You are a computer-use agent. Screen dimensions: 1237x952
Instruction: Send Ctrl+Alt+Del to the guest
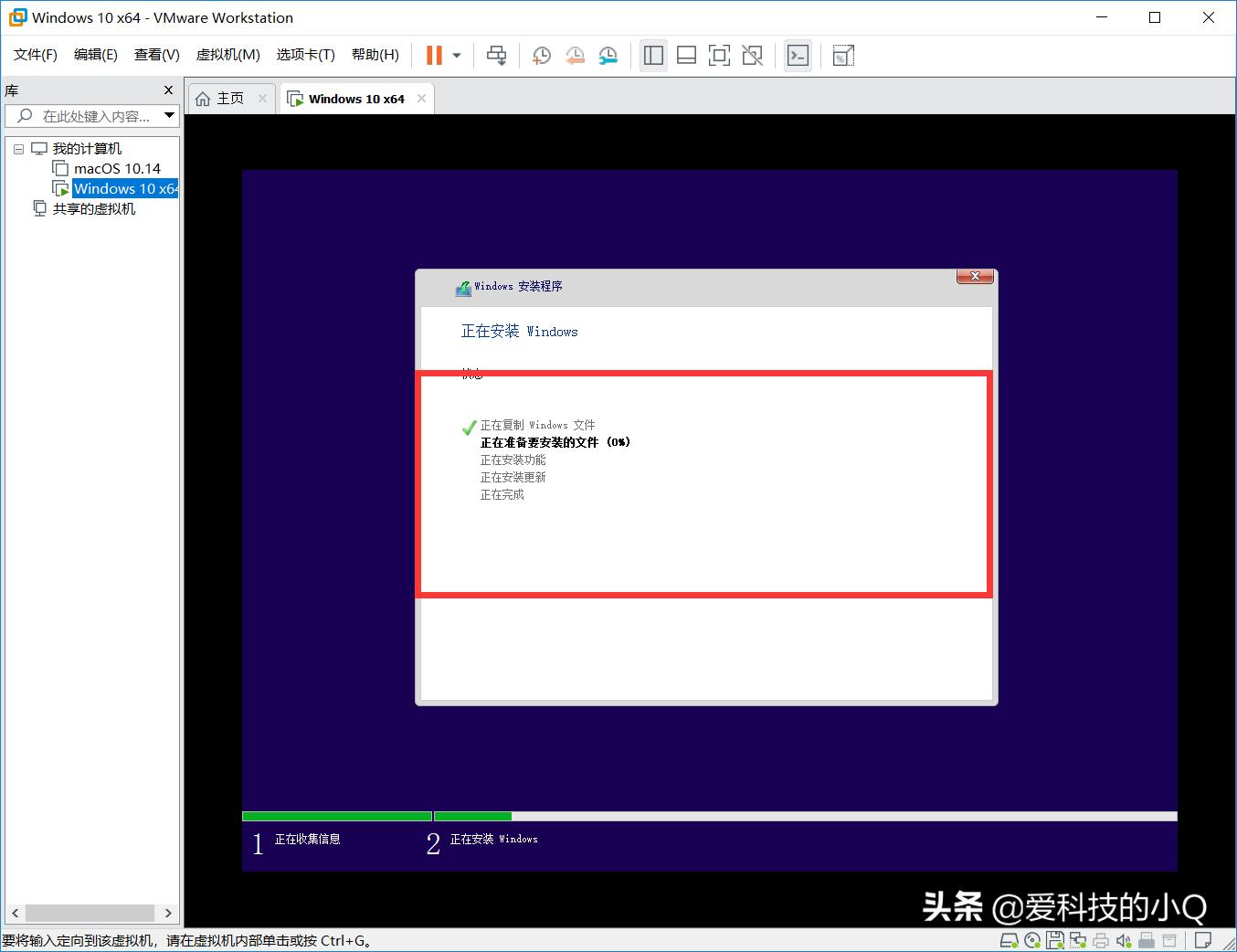(496, 55)
